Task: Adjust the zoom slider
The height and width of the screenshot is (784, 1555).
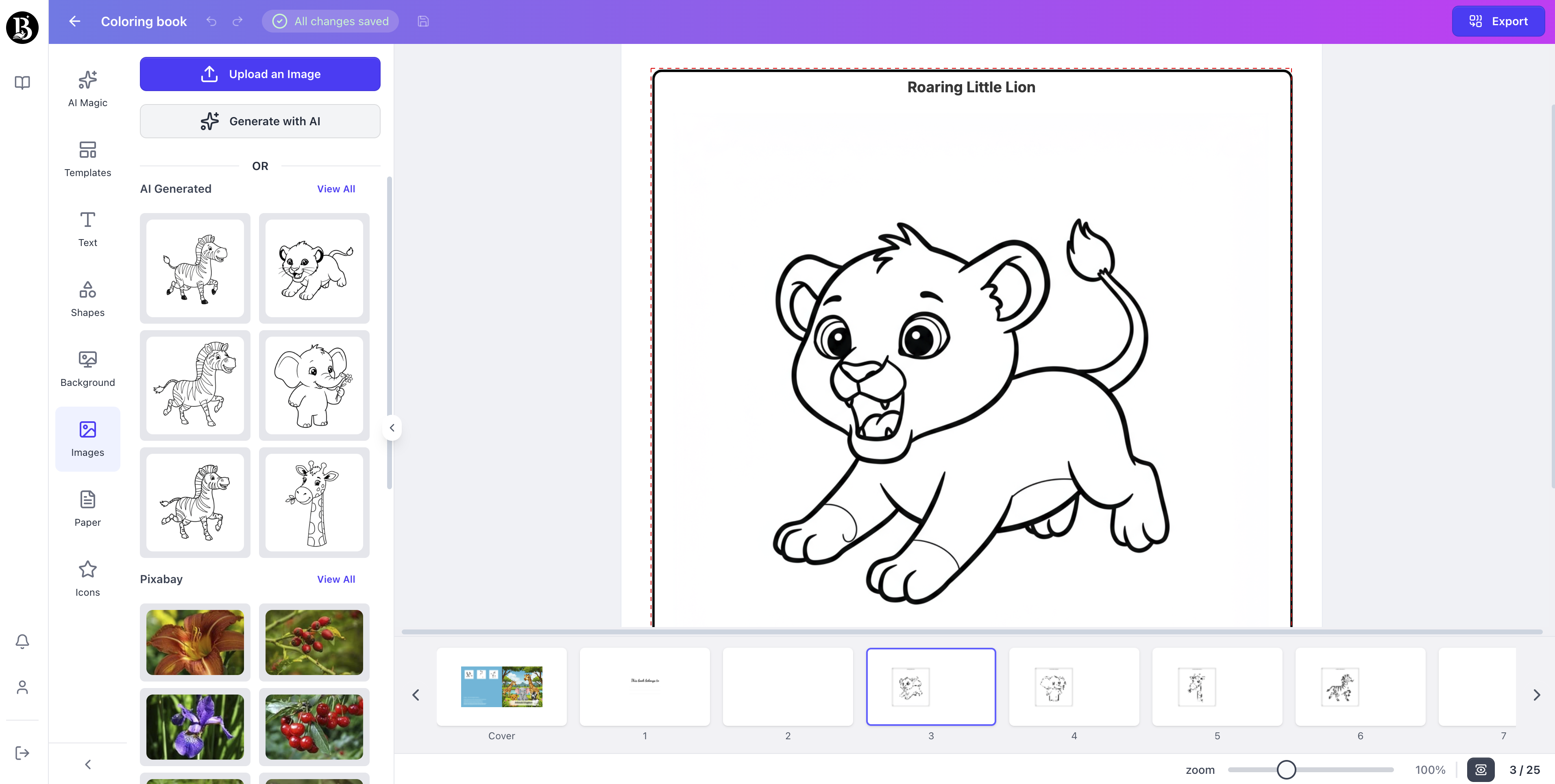Action: click(1286, 769)
